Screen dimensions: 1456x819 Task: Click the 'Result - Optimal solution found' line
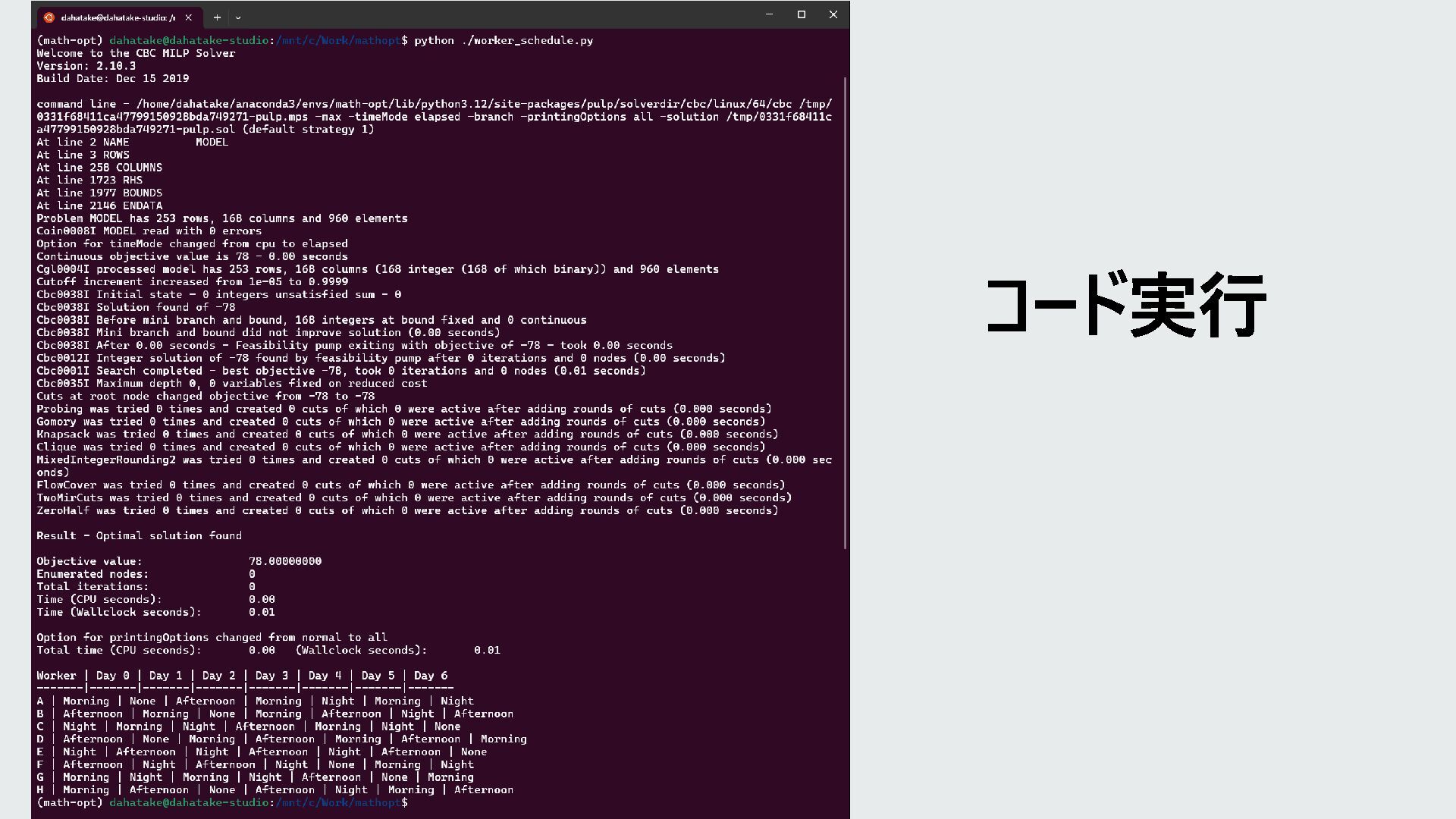139,535
